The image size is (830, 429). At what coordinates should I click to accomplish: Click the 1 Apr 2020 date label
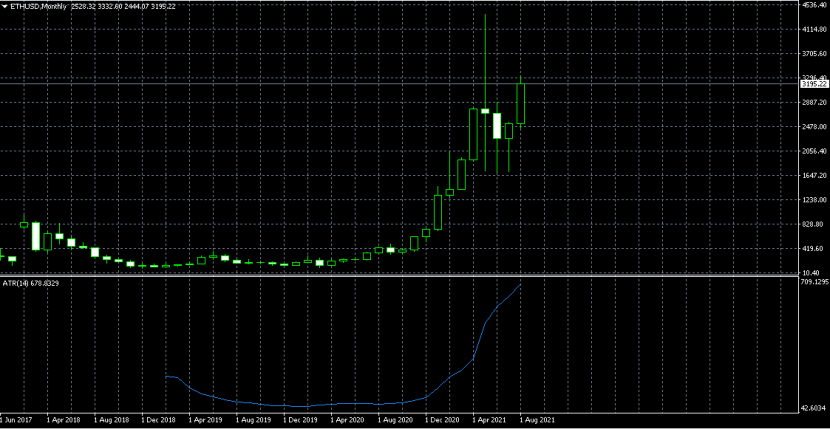(348, 419)
